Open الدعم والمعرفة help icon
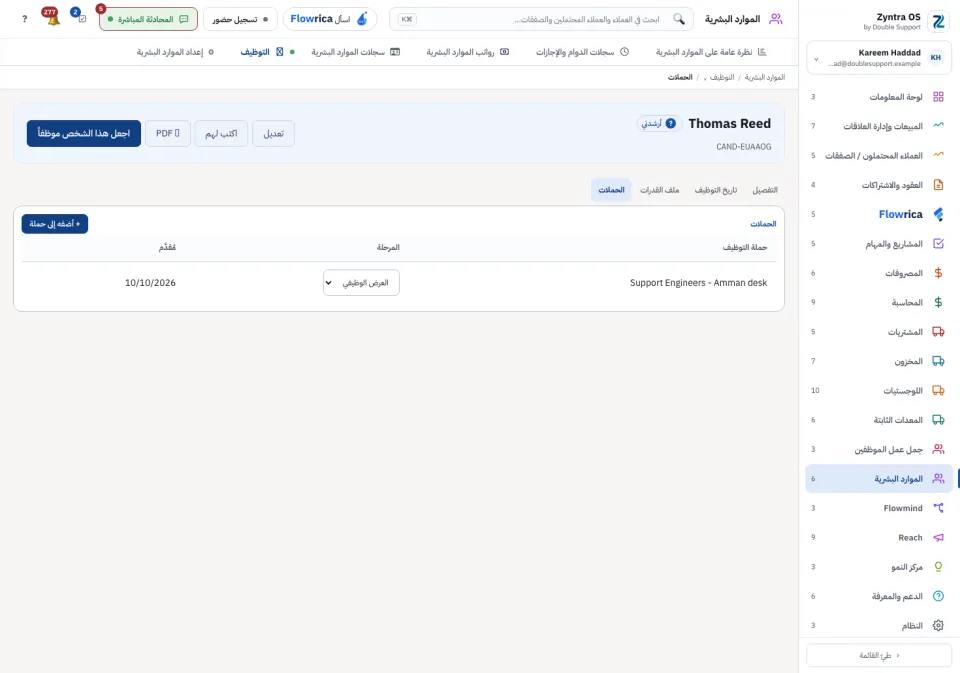 [938, 596]
